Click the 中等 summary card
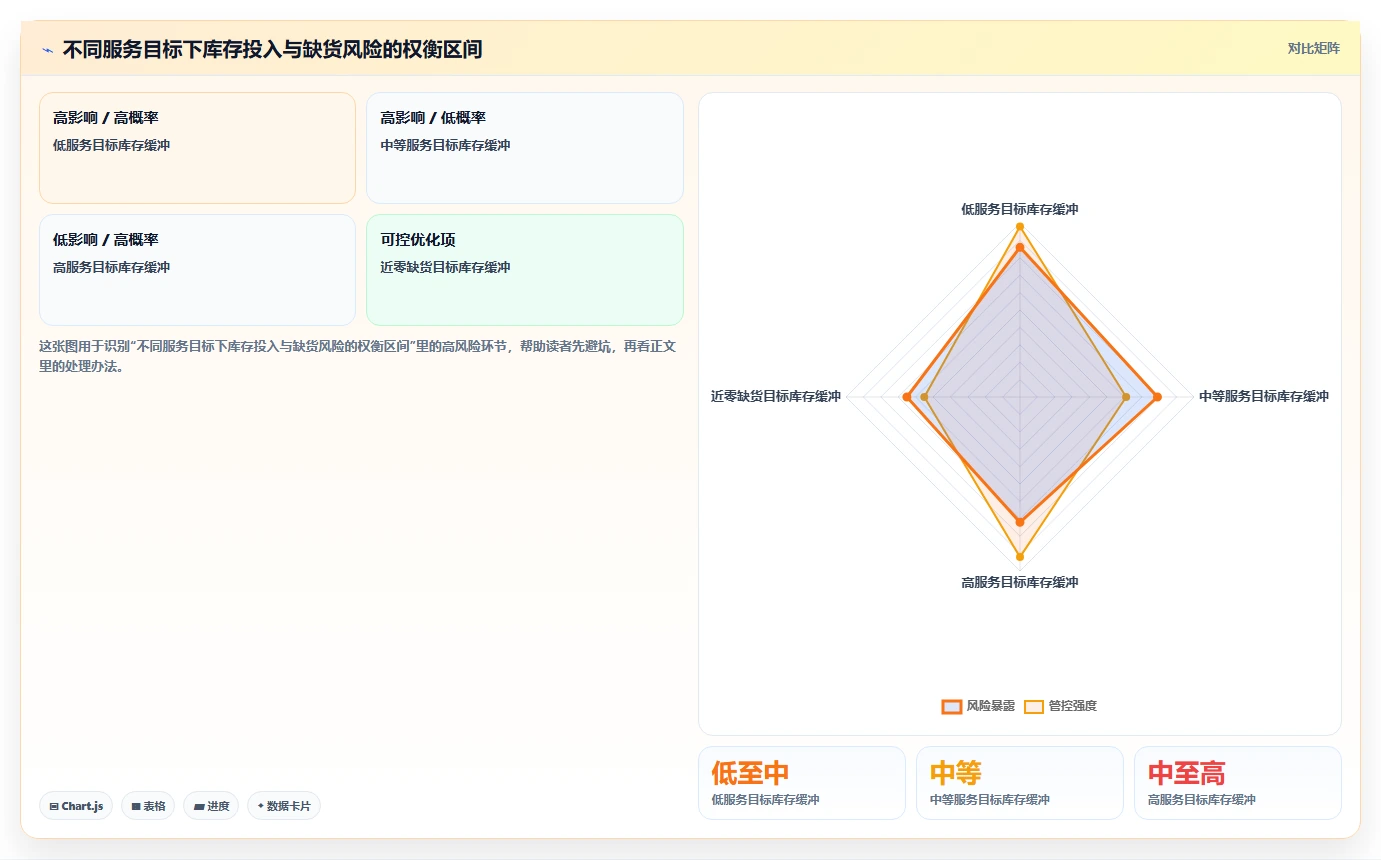Image resolution: width=1381 pixels, height=860 pixels. [1020, 783]
